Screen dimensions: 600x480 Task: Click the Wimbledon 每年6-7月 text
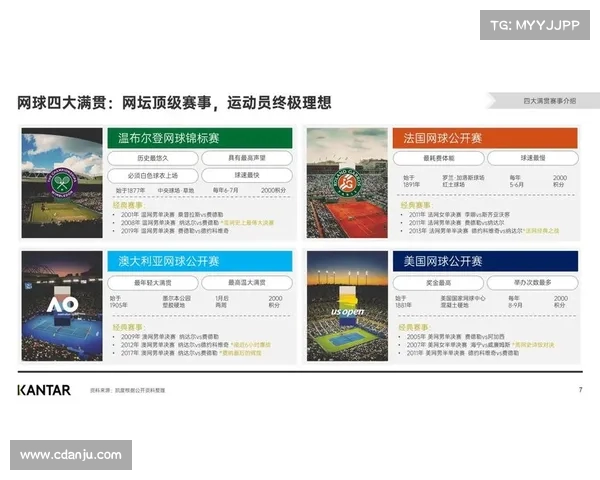click(225, 190)
